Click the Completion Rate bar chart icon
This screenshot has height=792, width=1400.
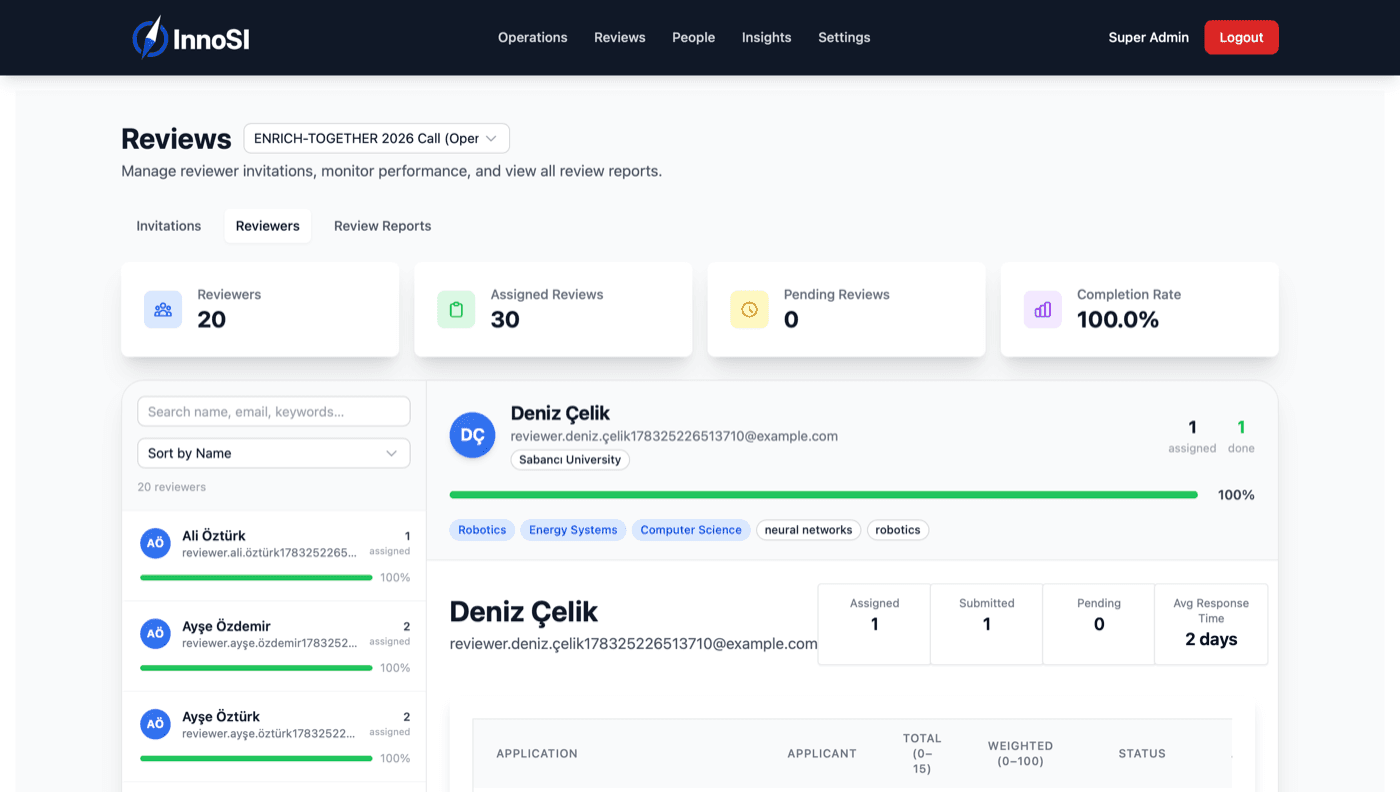click(x=1043, y=310)
